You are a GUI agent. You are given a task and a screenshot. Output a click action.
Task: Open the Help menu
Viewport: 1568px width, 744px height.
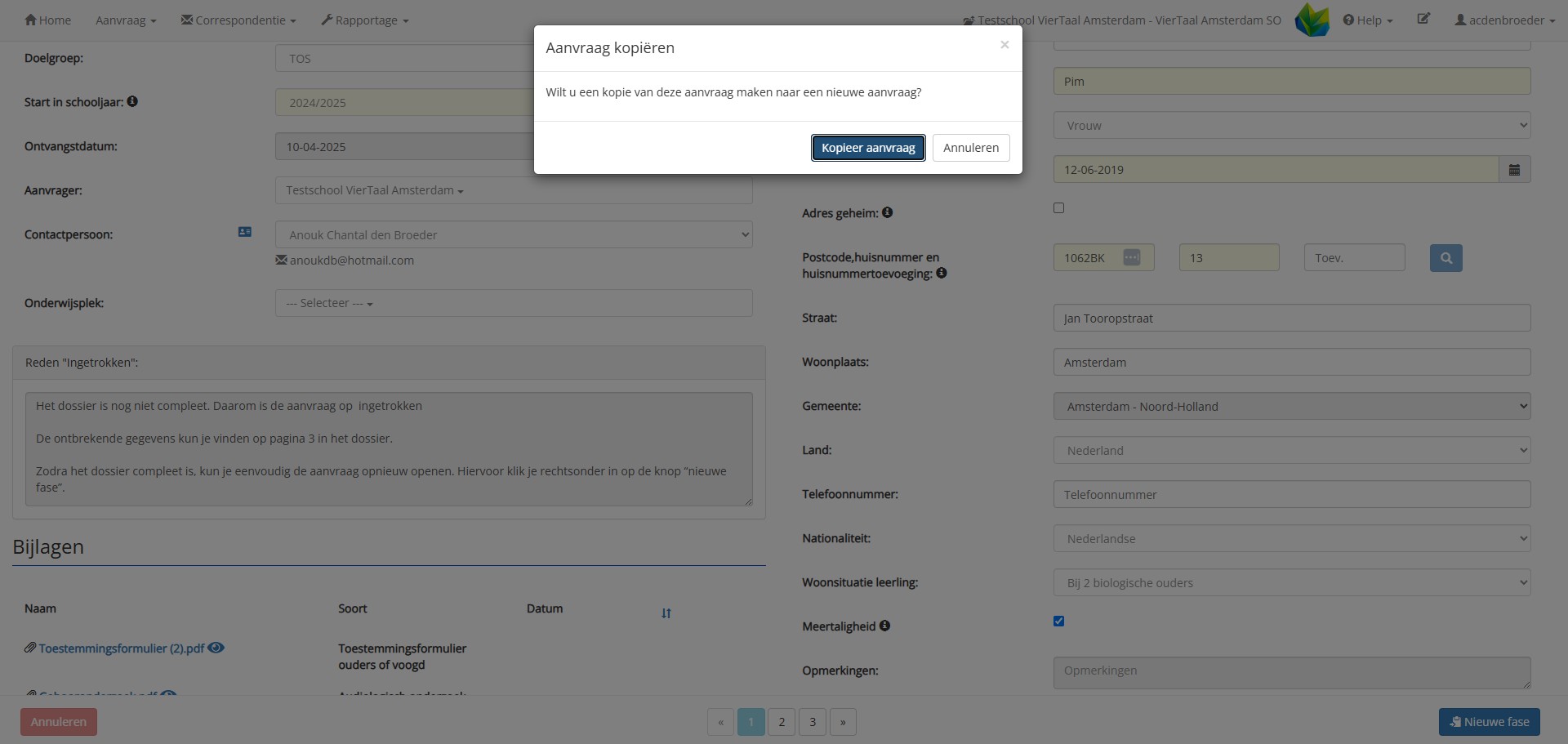pos(1368,20)
